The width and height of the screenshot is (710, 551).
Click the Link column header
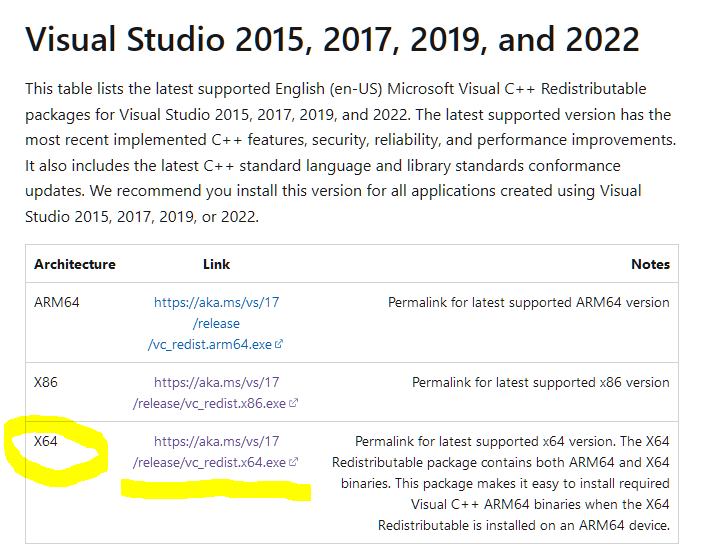[216, 264]
